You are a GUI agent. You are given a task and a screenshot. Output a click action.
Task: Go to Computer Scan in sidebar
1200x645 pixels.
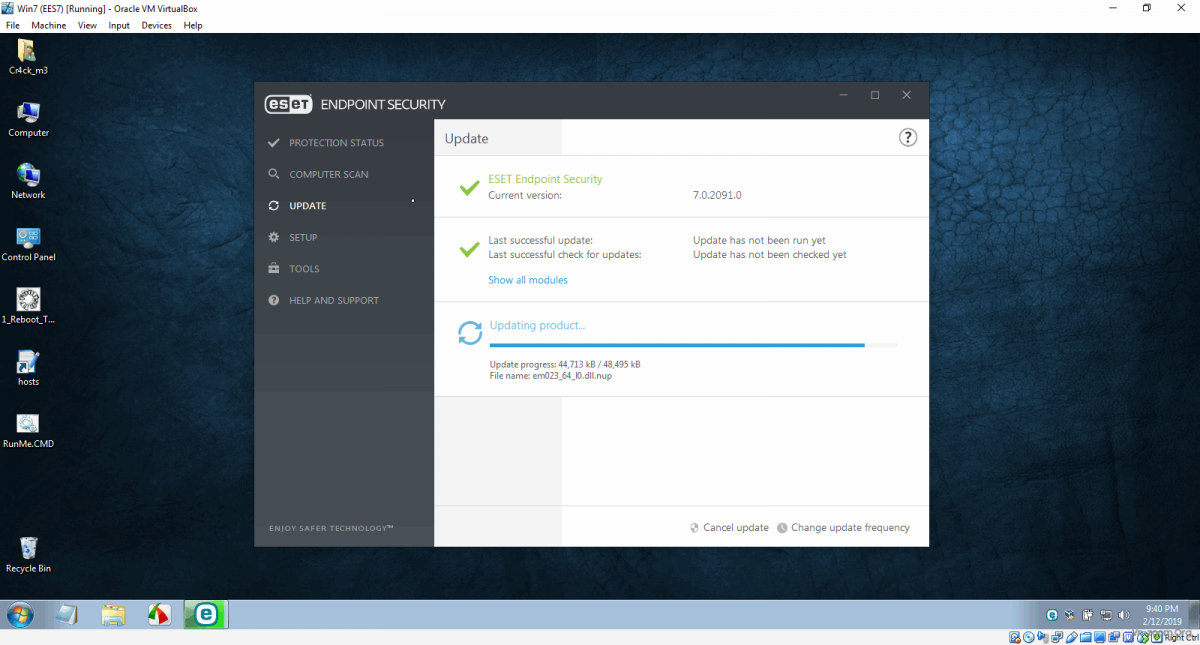click(328, 174)
